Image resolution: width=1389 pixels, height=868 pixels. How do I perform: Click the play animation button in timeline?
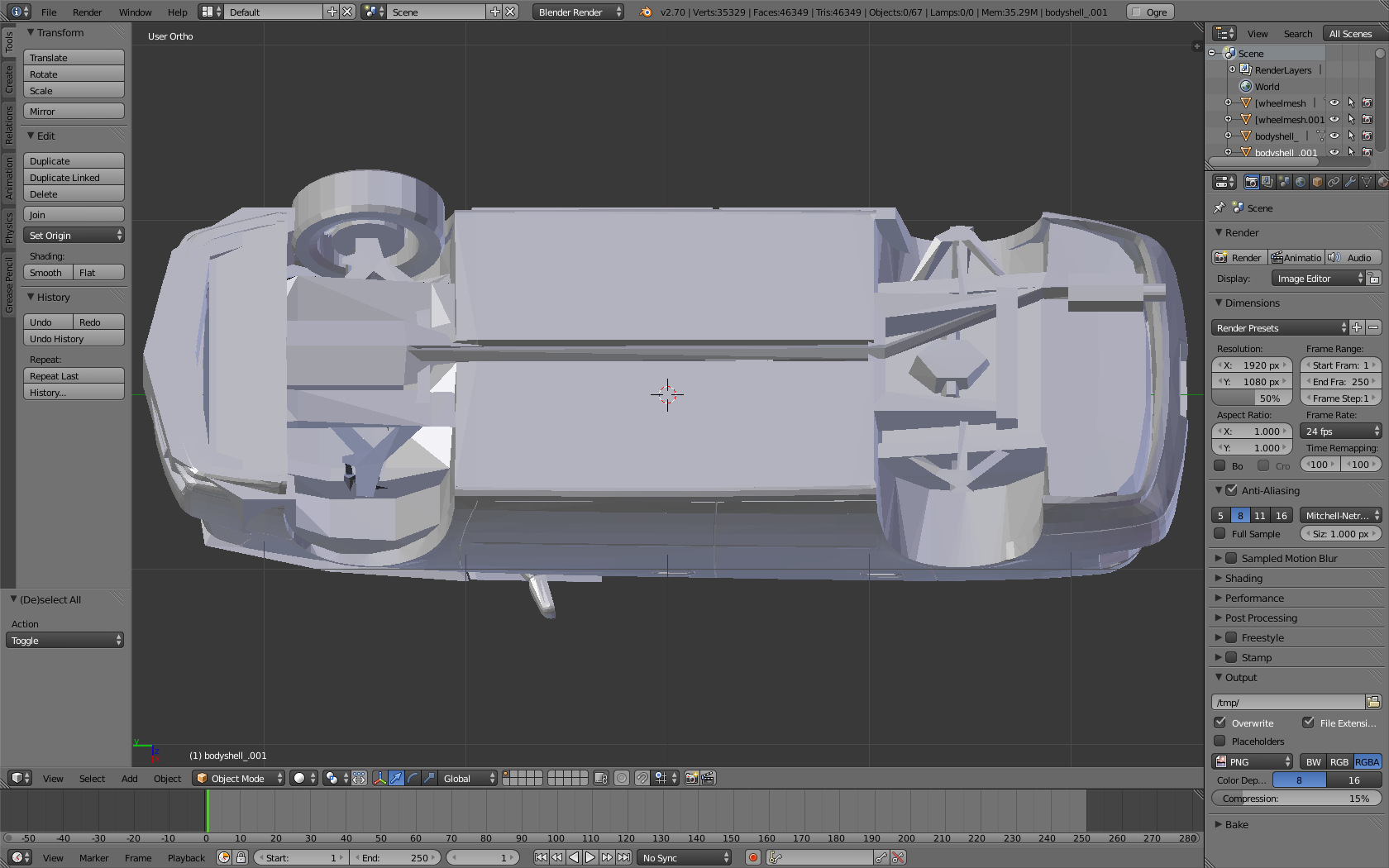click(x=590, y=857)
